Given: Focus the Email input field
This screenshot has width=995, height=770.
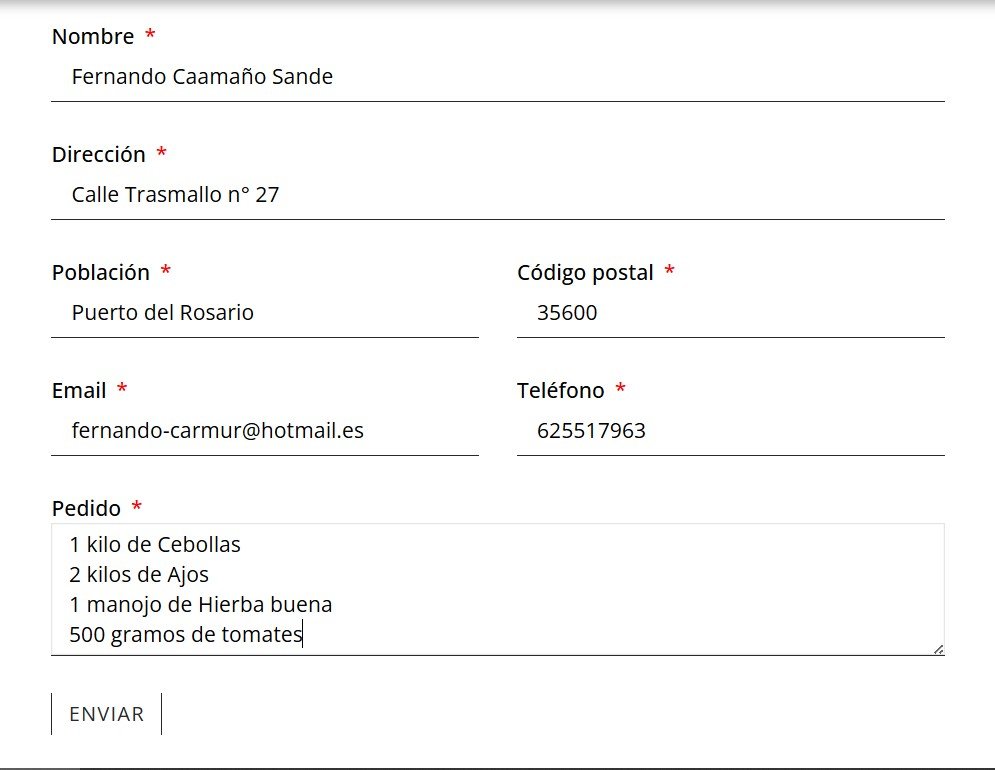Looking at the screenshot, I should click(264, 431).
